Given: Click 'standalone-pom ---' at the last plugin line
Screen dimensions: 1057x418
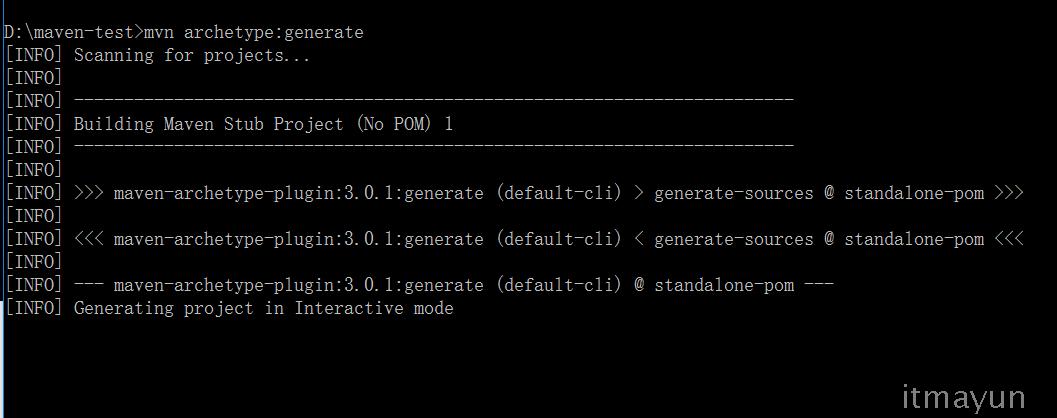Looking at the screenshot, I should click(x=744, y=285).
